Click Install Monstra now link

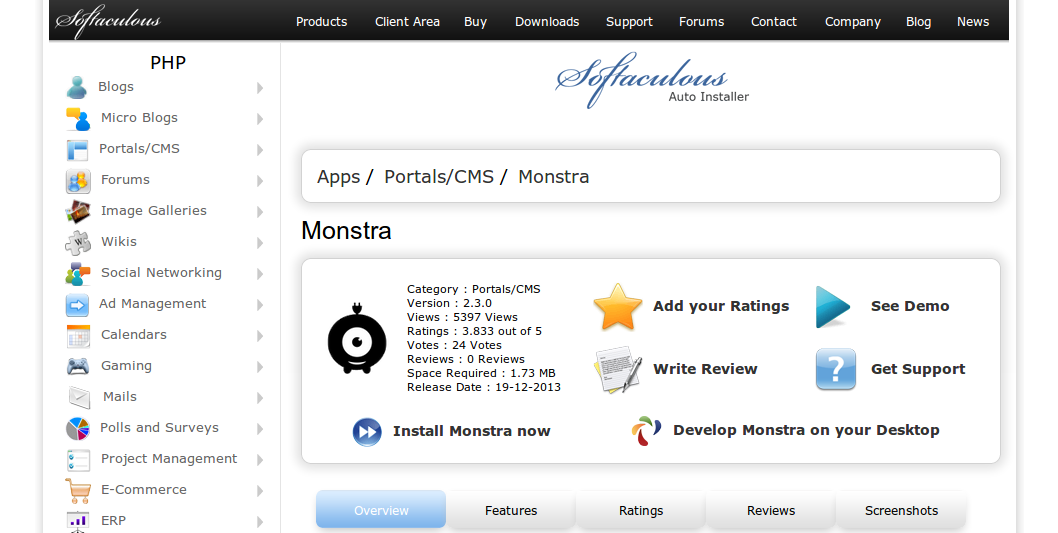pyautogui.click(x=472, y=431)
